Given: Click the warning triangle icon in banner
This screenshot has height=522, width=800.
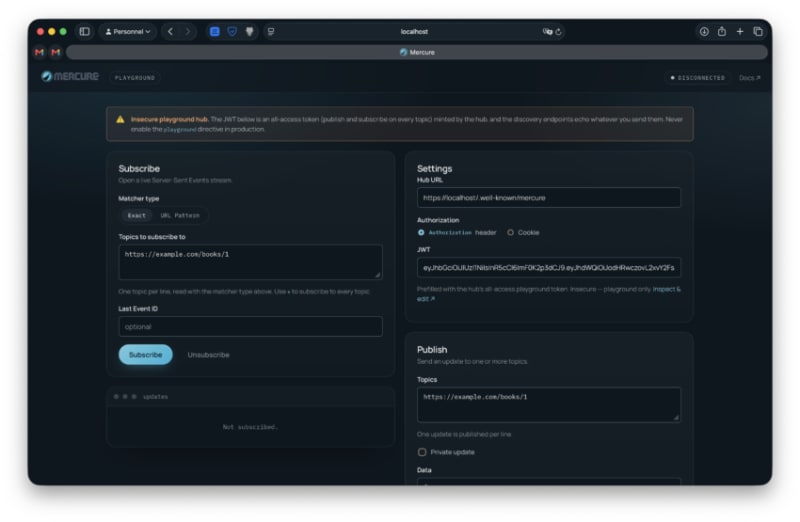Looking at the screenshot, I should (120, 119).
